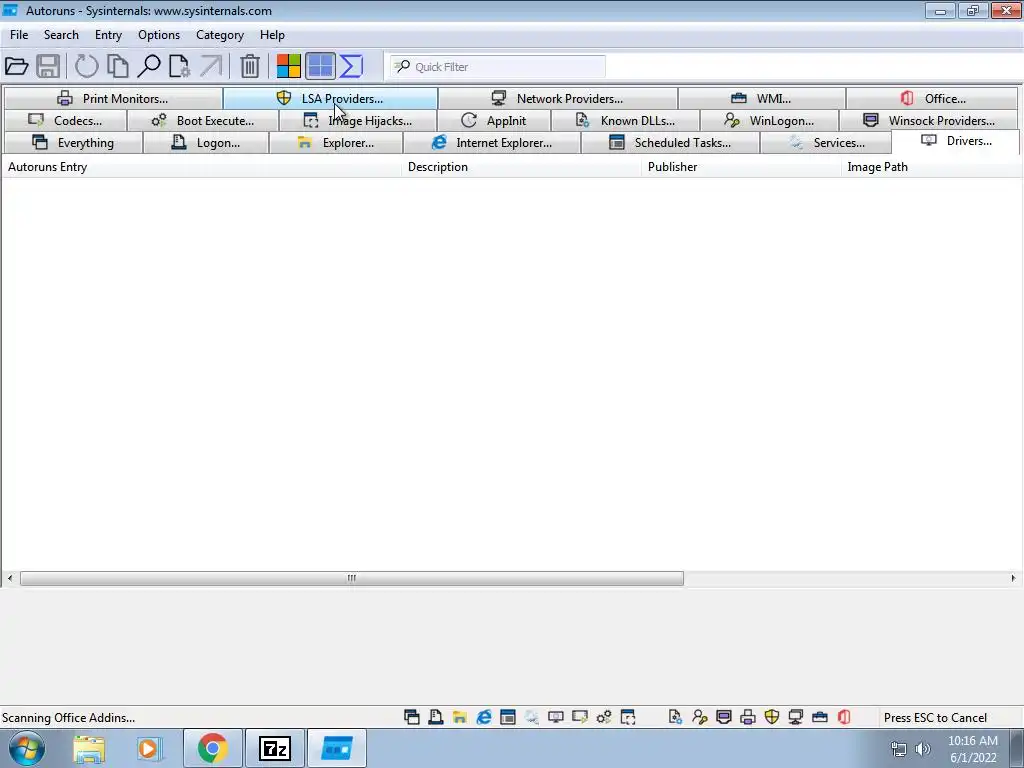Open the Help menu
Image resolution: width=1024 pixels, height=768 pixels.
click(x=272, y=35)
